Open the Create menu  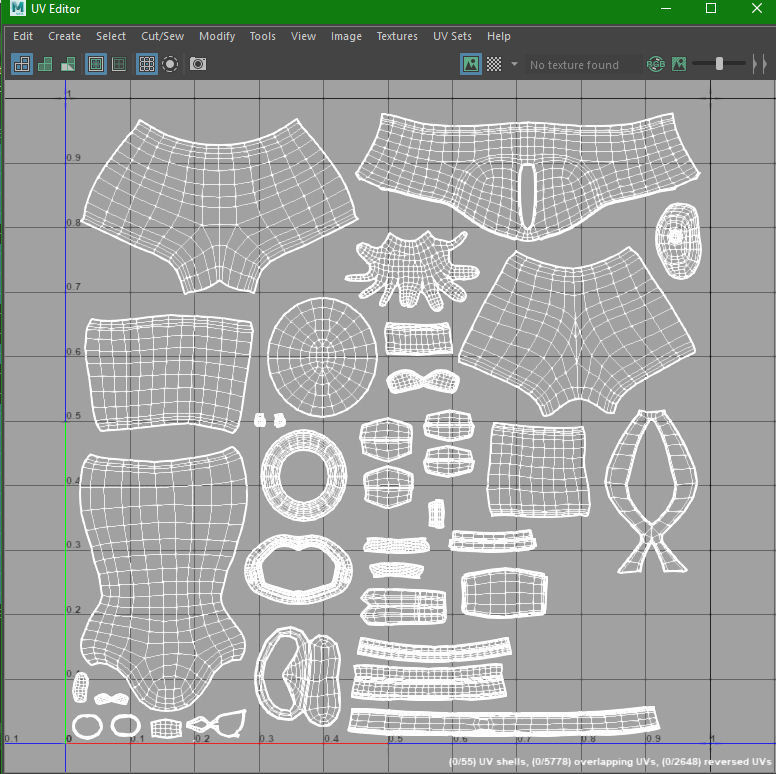click(64, 36)
